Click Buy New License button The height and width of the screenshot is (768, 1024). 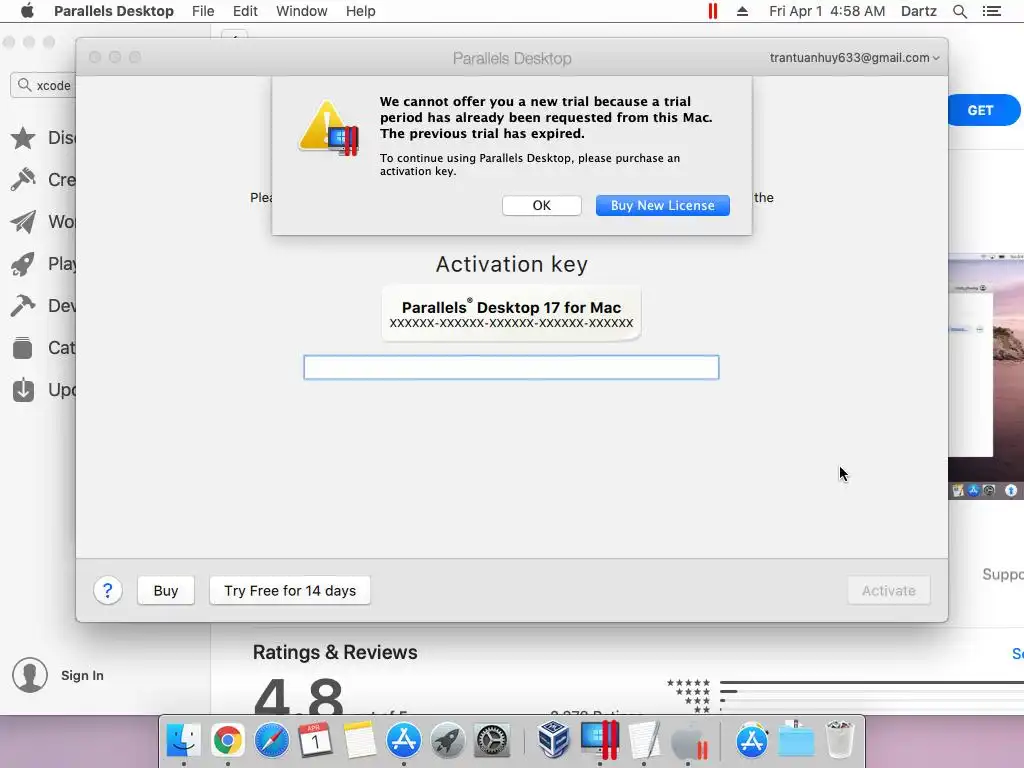[x=662, y=205]
